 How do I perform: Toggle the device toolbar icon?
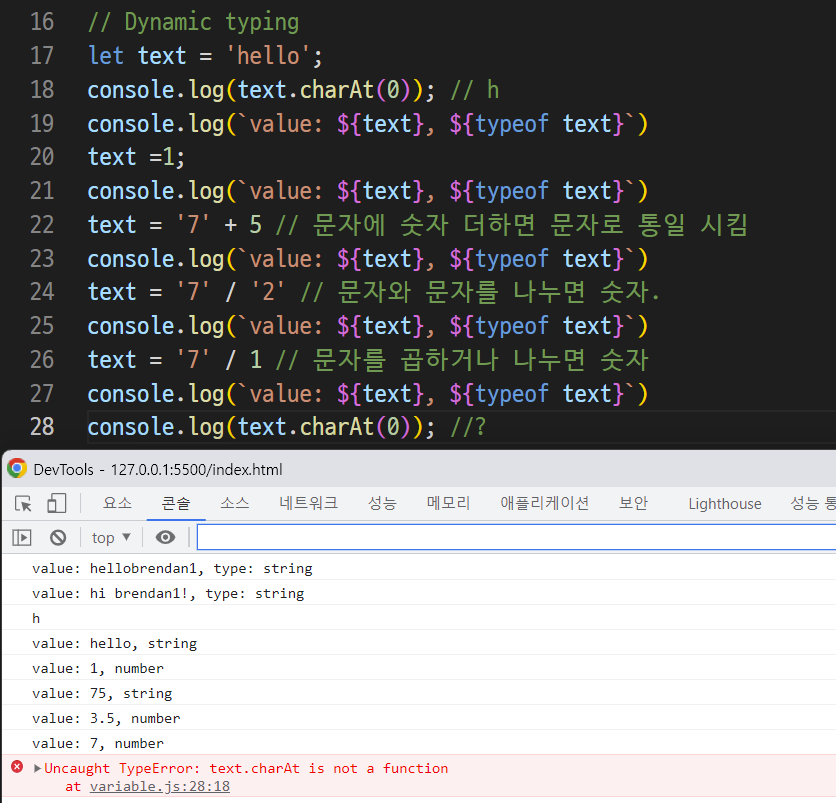[x=57, y=503]
